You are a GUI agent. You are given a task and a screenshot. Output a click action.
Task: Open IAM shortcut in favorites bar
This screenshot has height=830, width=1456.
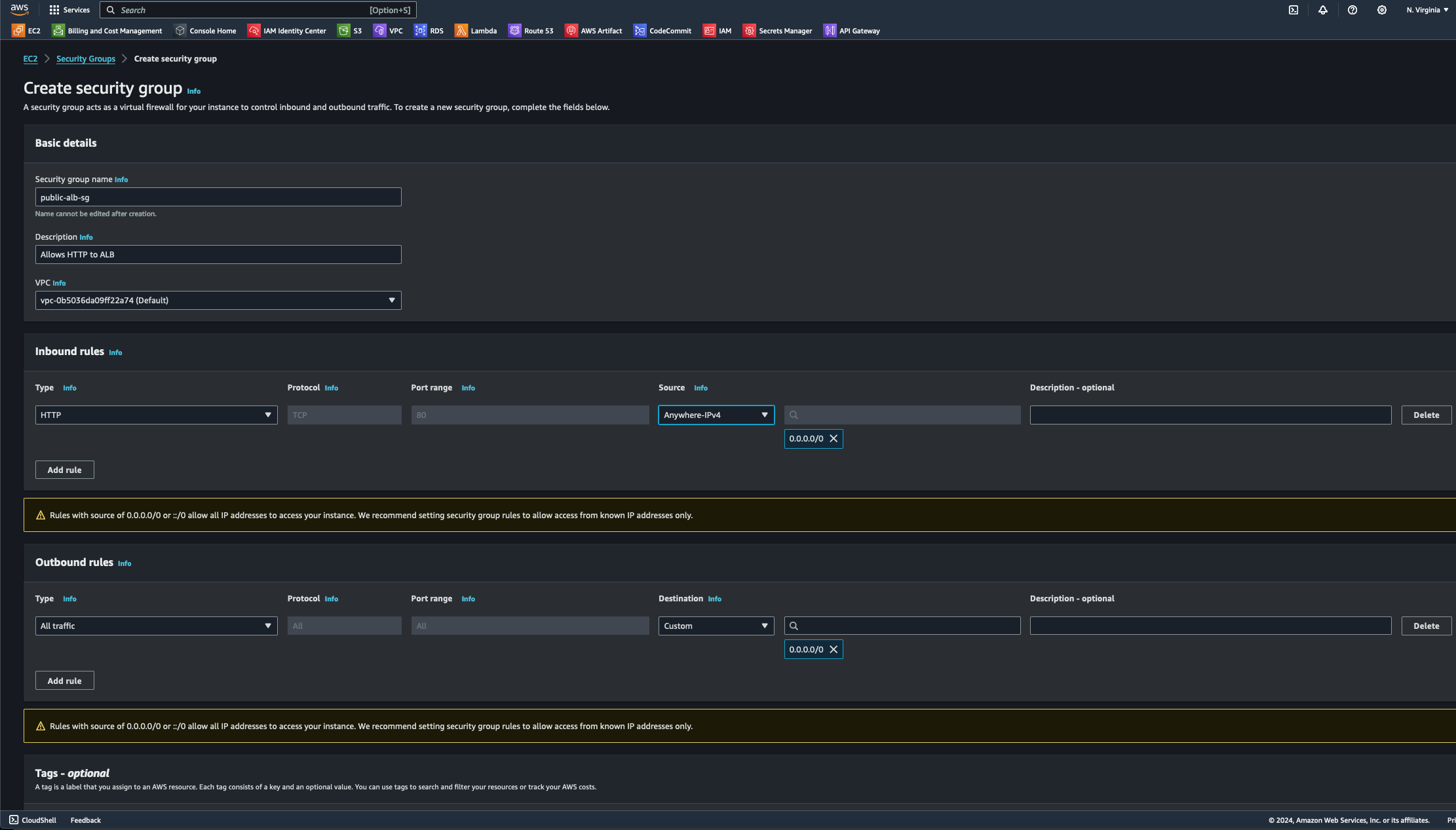717,31
